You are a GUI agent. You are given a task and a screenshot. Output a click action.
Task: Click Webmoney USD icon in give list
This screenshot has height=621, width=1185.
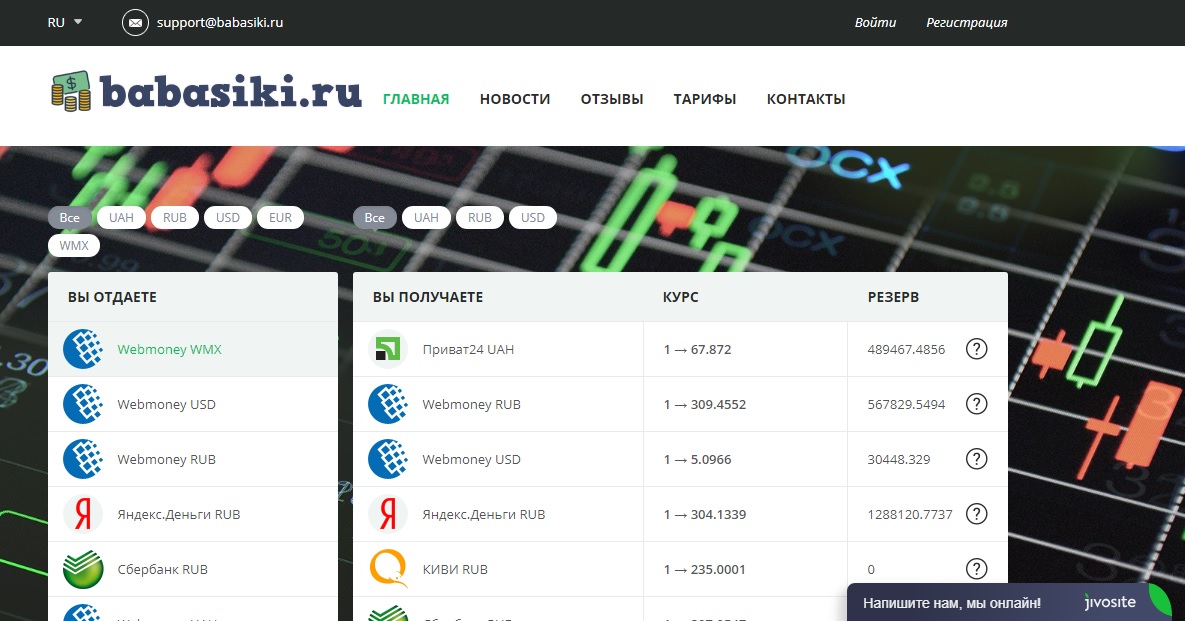tap(83, 404)
